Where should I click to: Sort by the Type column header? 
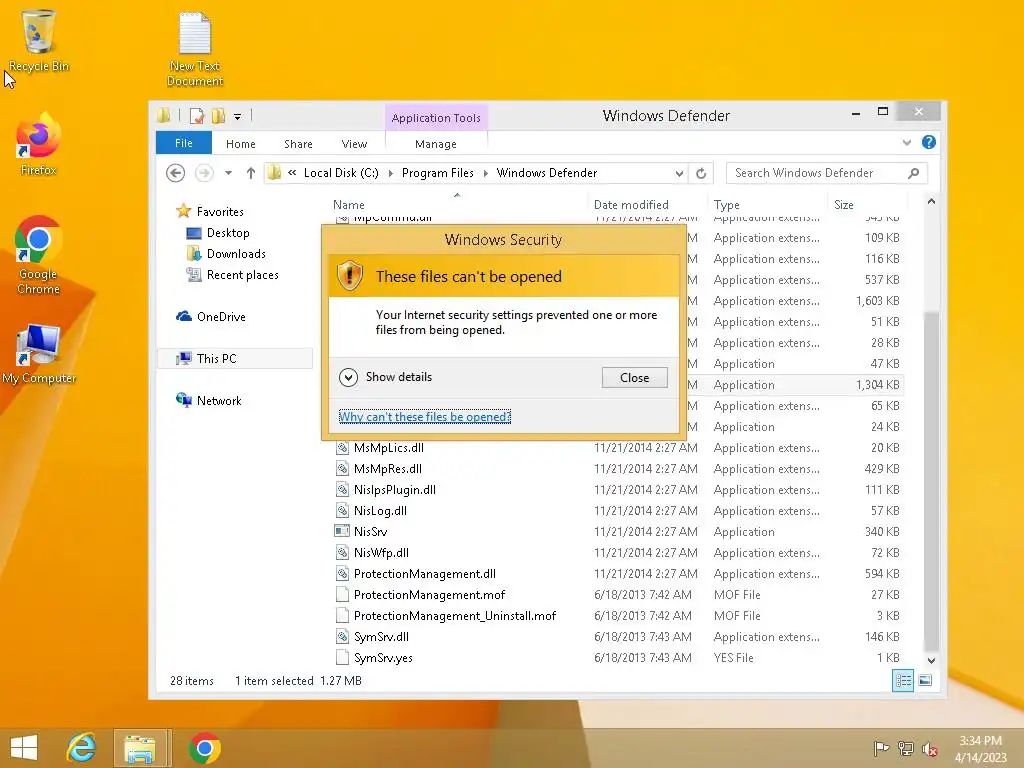(x=767, y=204)
